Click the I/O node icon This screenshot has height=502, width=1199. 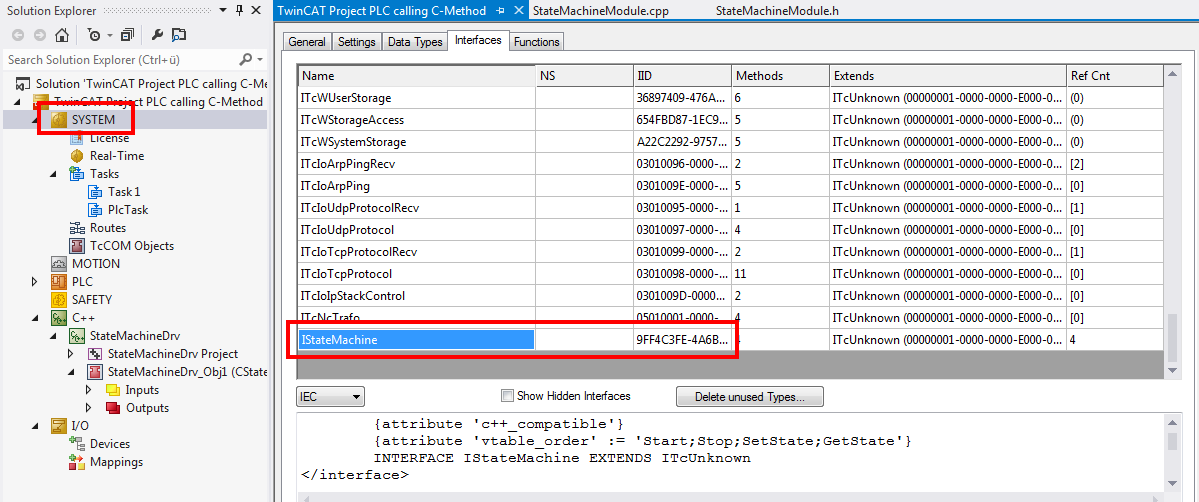click(59, 425)
